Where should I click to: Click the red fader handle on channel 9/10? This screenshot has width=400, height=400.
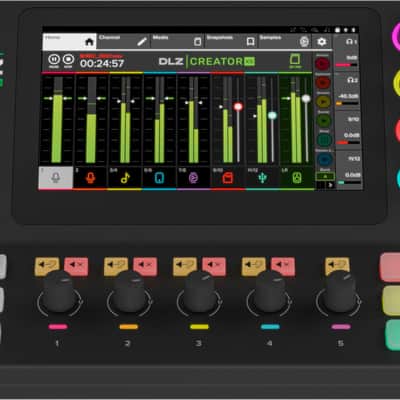click(x=238, y=107)
